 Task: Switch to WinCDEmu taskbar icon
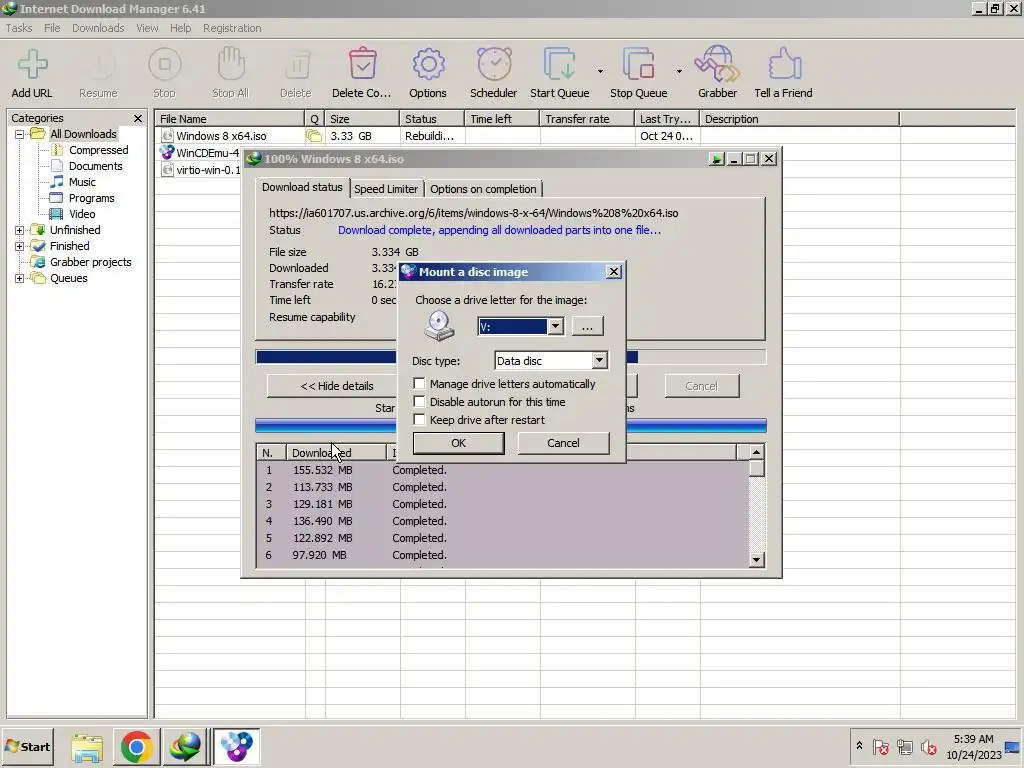(x=236, y=747)
